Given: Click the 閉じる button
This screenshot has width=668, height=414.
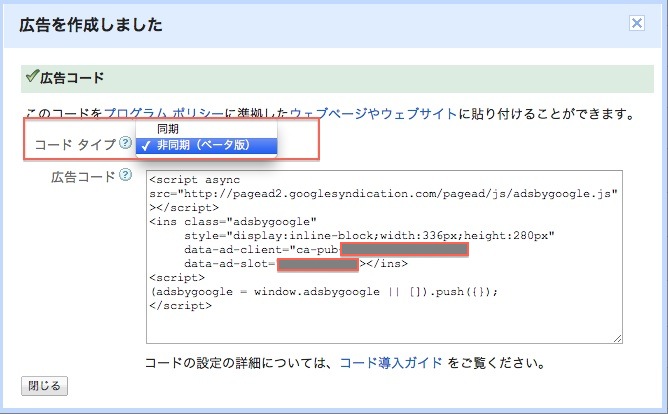Looking at the screenshot, I should [x=44, y=386].
